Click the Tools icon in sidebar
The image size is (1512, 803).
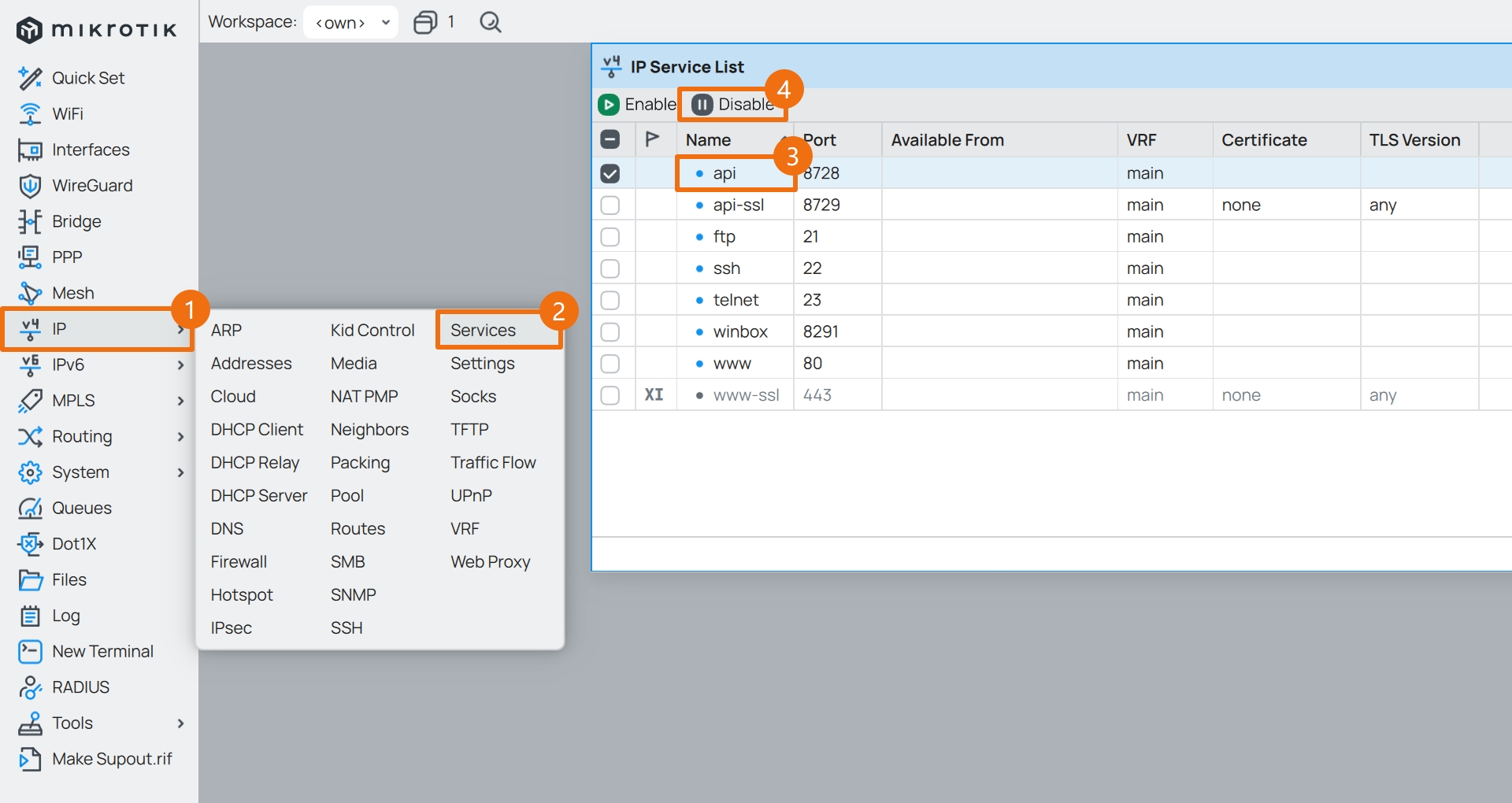(30, 723)
